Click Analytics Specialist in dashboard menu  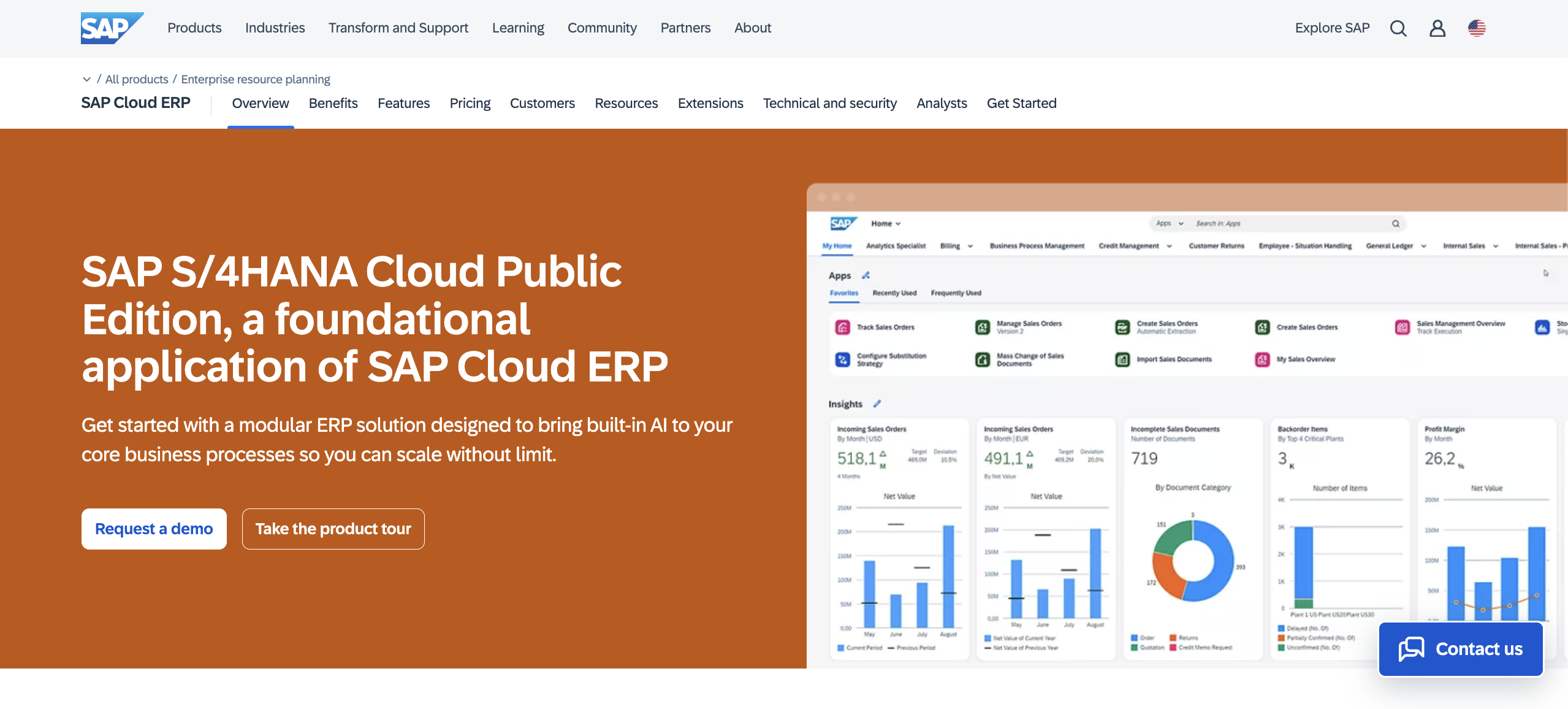(x=896, y=246)
